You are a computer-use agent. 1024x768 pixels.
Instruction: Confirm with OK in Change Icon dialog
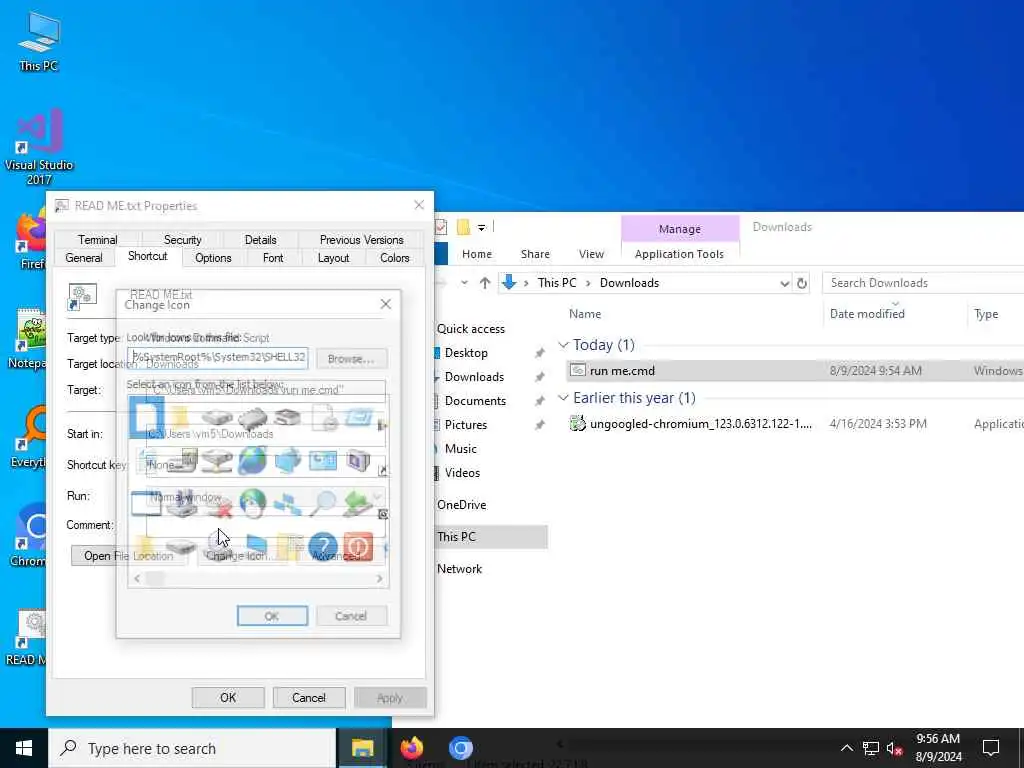click(x=272, y=616)
